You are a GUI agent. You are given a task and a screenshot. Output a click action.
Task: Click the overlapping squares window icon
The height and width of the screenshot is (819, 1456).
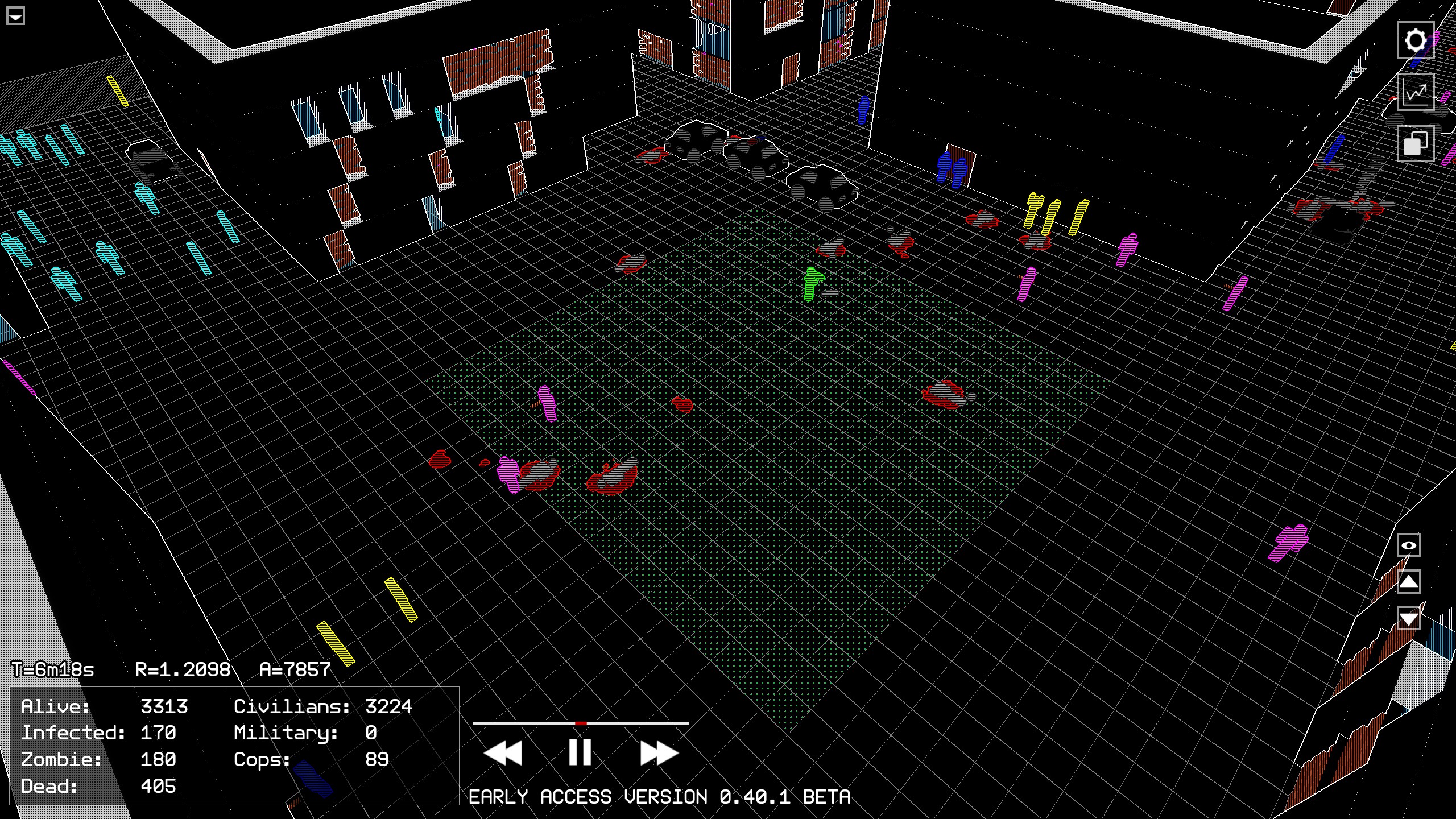(1416, 143)
